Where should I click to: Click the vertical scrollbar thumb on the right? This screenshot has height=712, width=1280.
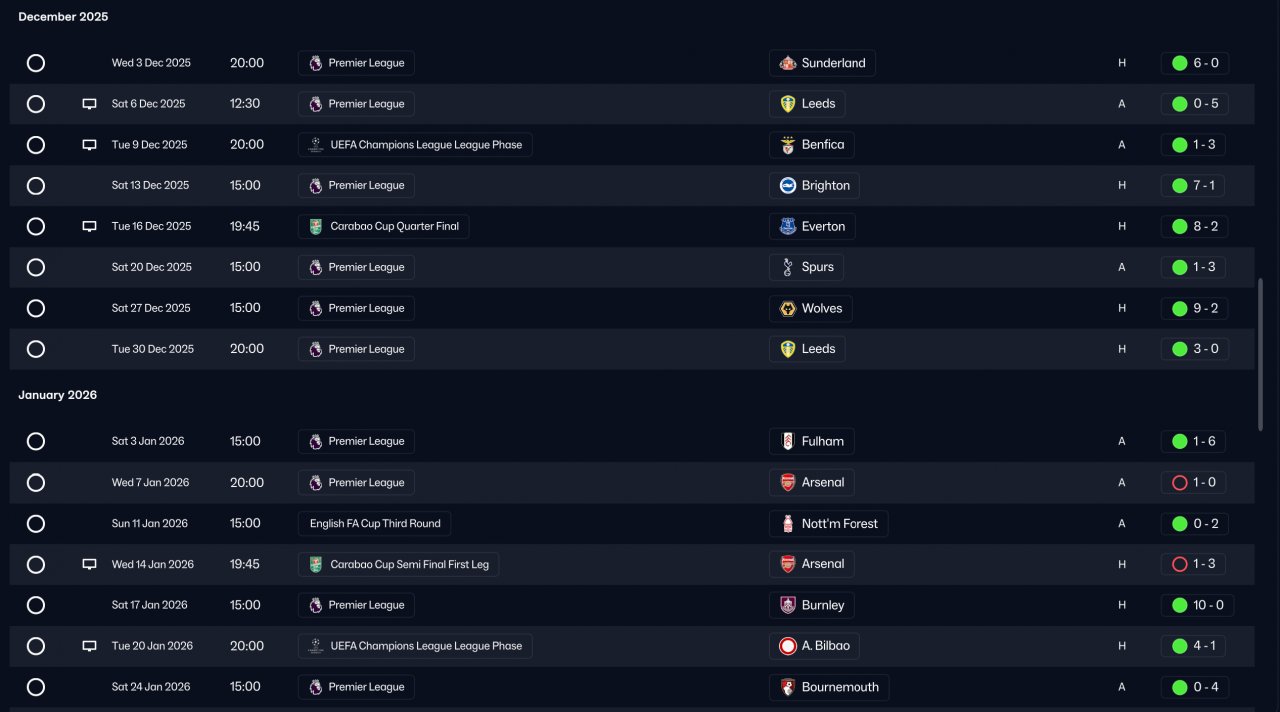1260,355
